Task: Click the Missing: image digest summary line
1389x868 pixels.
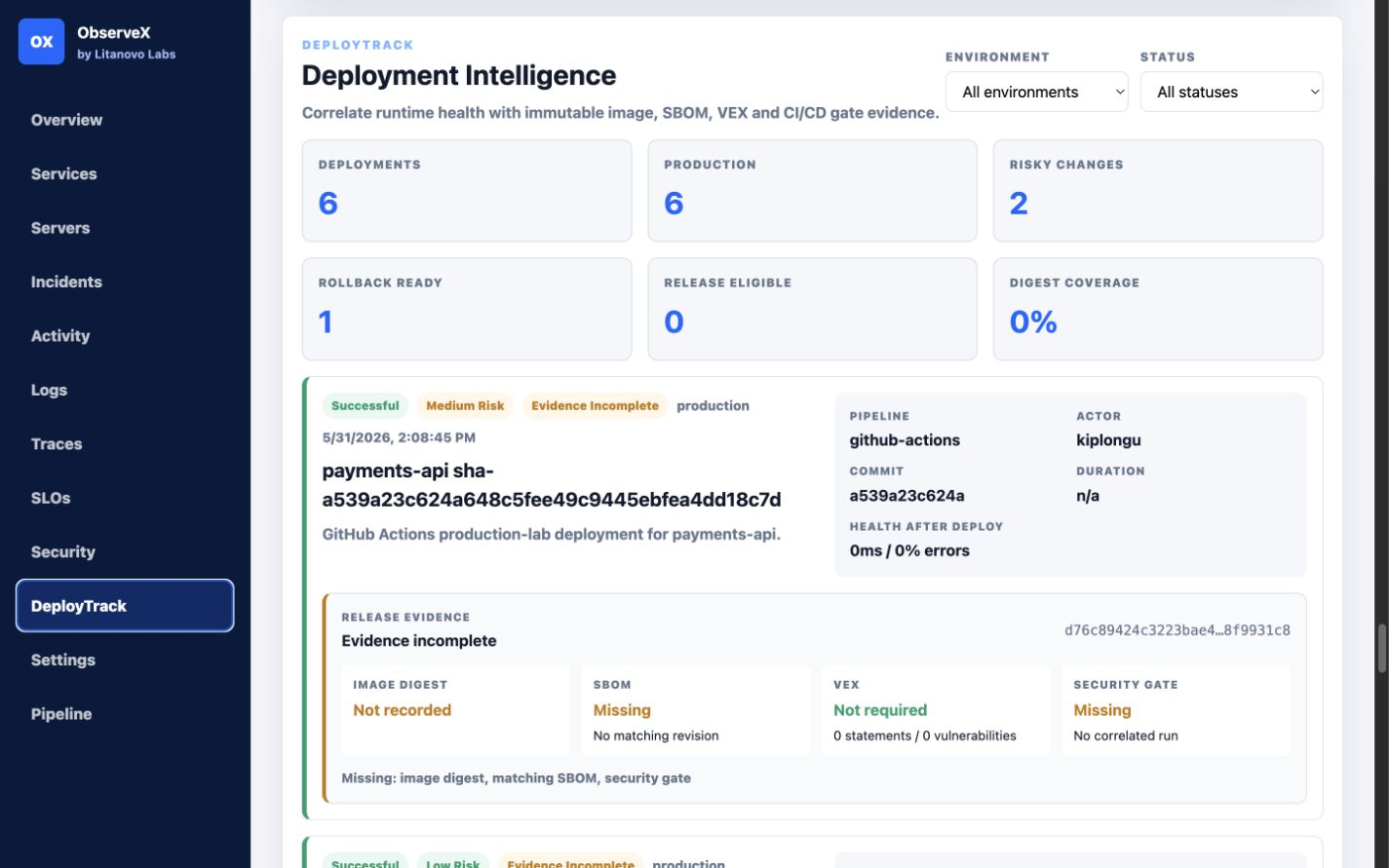Action: 517,778
